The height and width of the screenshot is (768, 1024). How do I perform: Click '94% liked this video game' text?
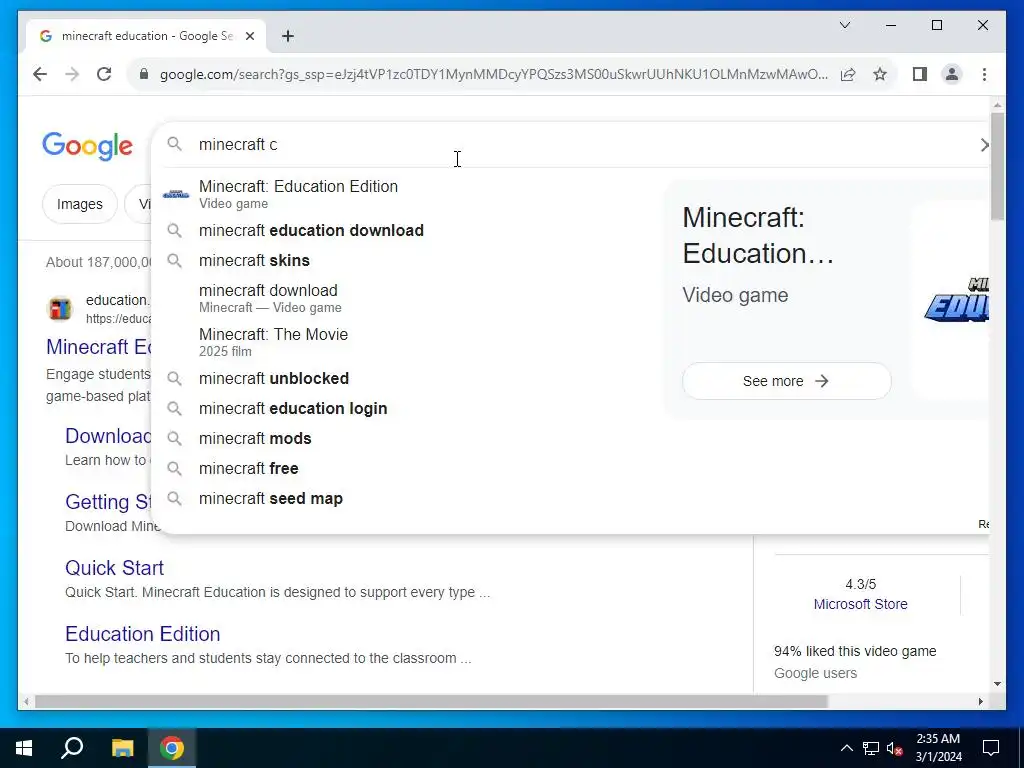[855, 651]
